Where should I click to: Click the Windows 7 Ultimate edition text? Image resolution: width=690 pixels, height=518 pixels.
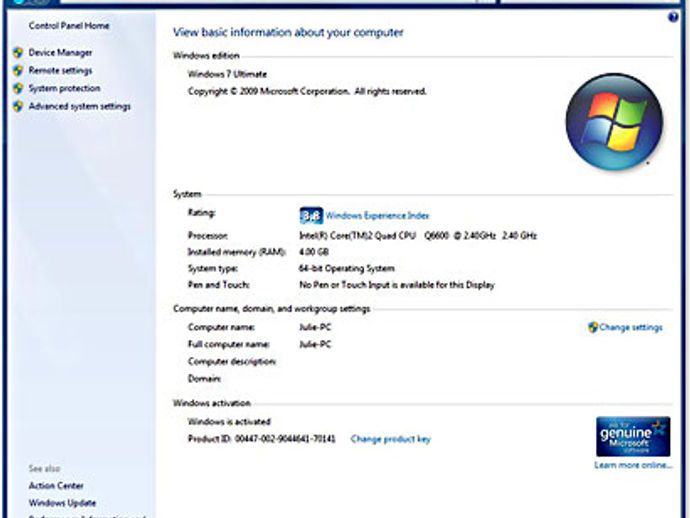point(227,74)
